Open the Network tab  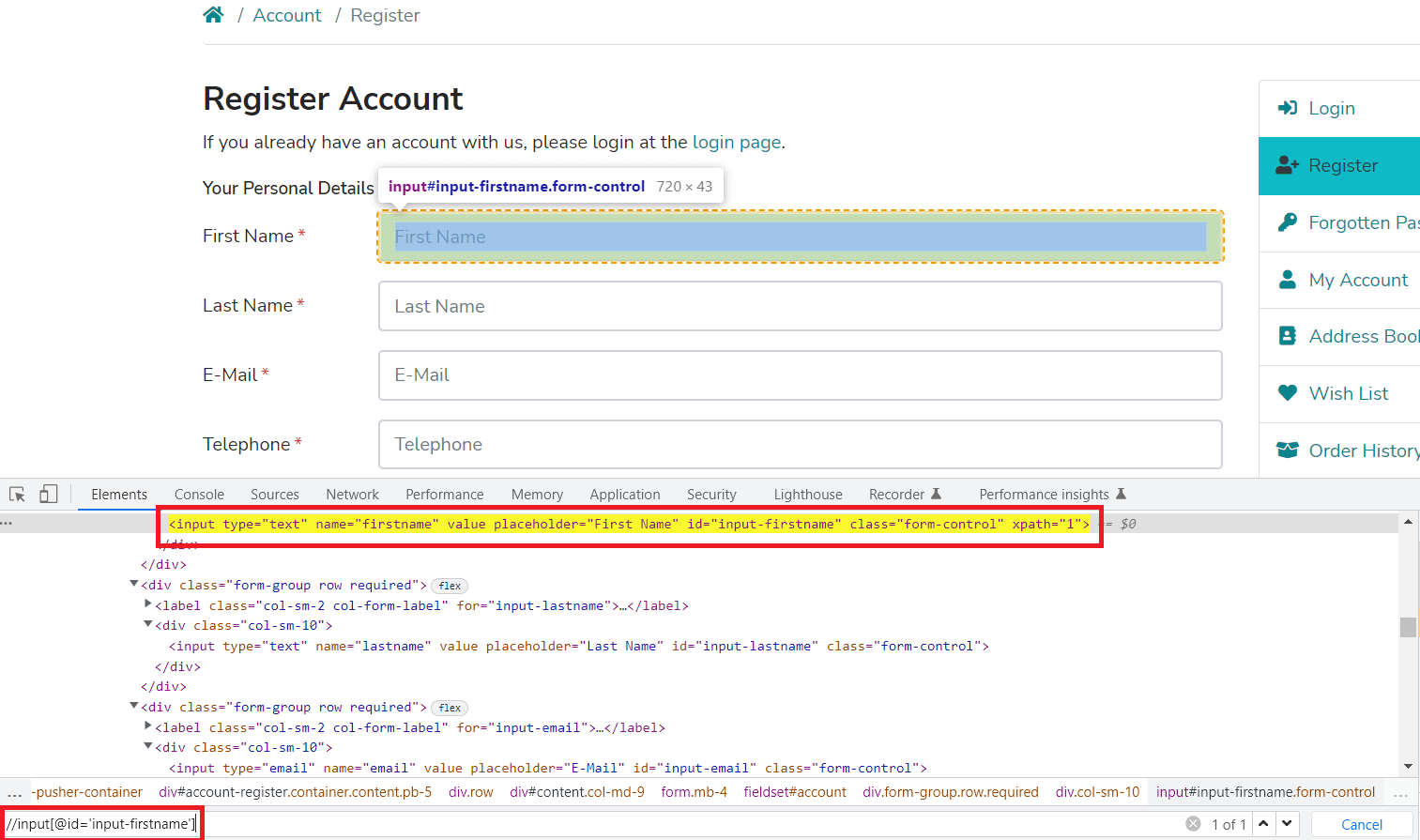[352, 493]
